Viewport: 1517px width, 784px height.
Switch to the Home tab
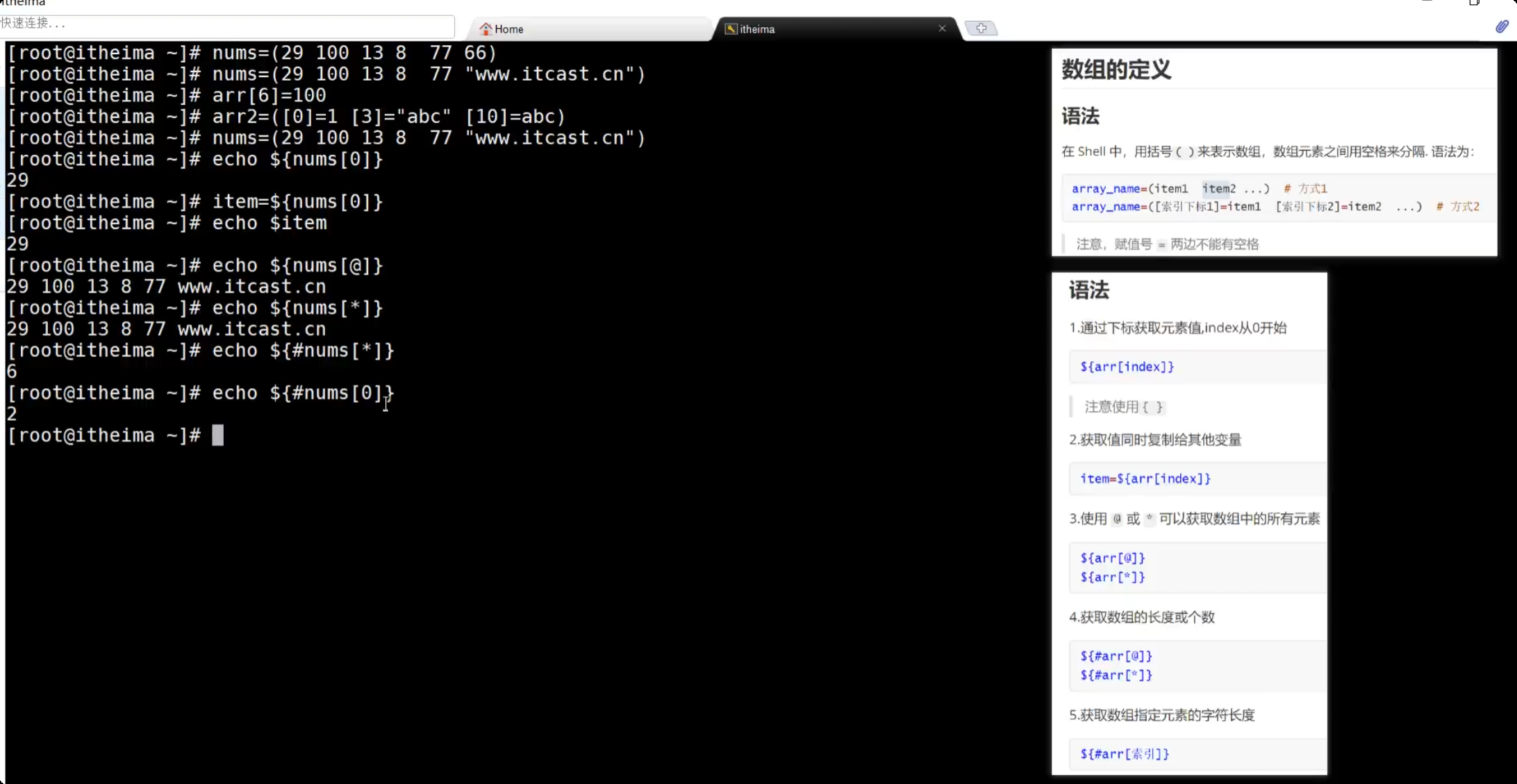pos(590,29)
